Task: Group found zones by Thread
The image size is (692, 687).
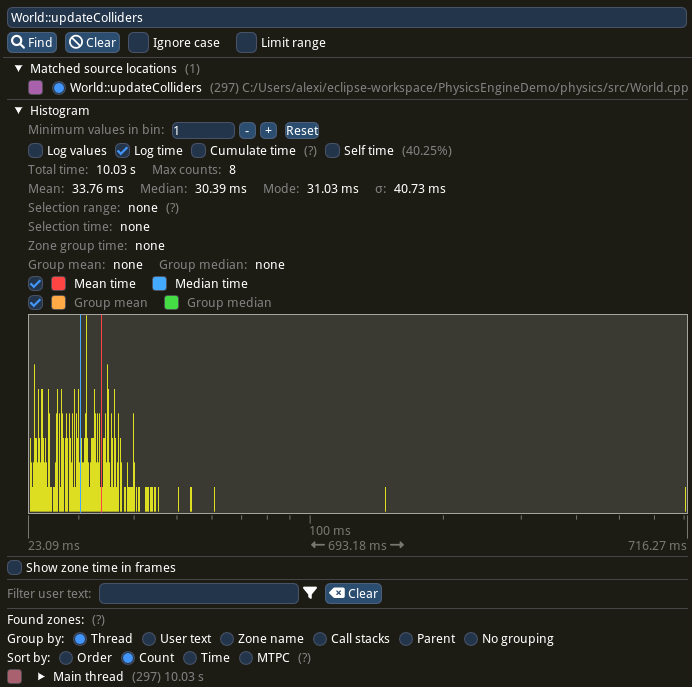Action: tap(80, 639)
